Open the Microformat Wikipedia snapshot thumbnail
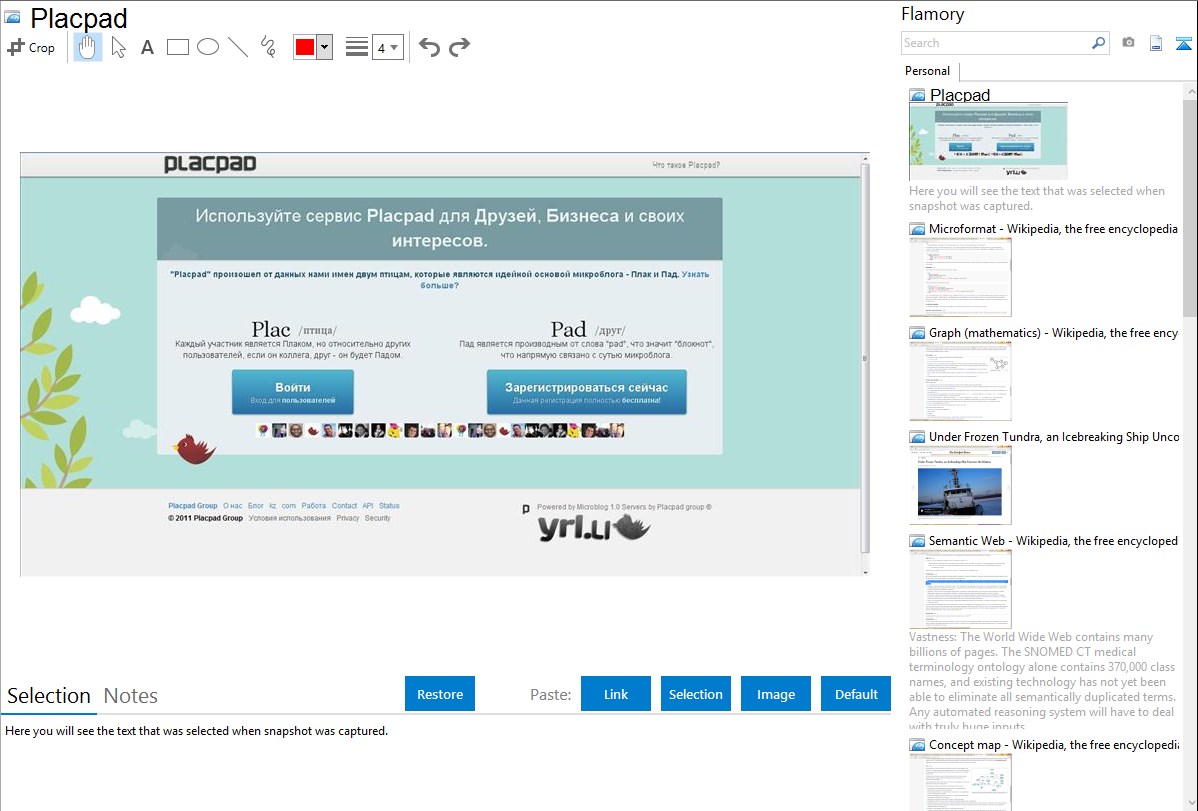Viewport: 1198px width, 811px height. (x=960, y=277)
